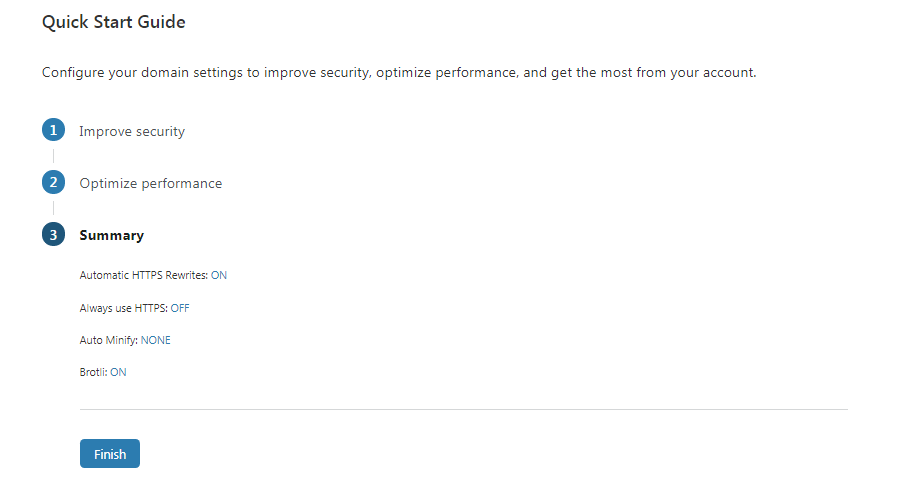Click connector line between steps 1 and 2

pos(53,157)
